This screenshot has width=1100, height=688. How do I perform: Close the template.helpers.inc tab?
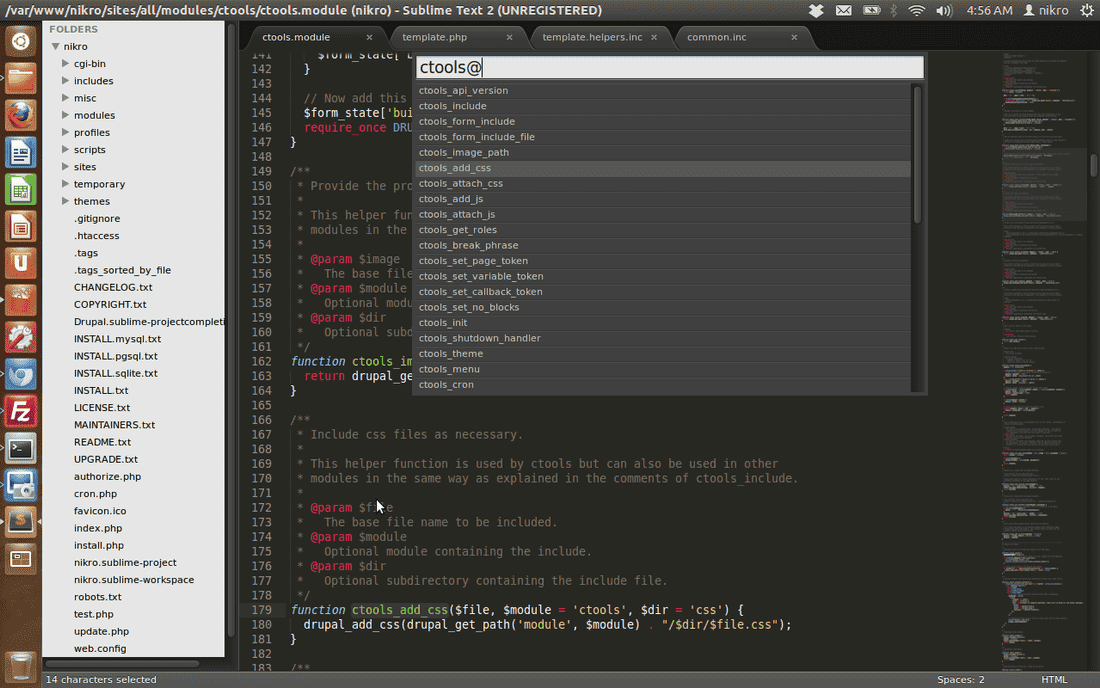coord(654,37)
